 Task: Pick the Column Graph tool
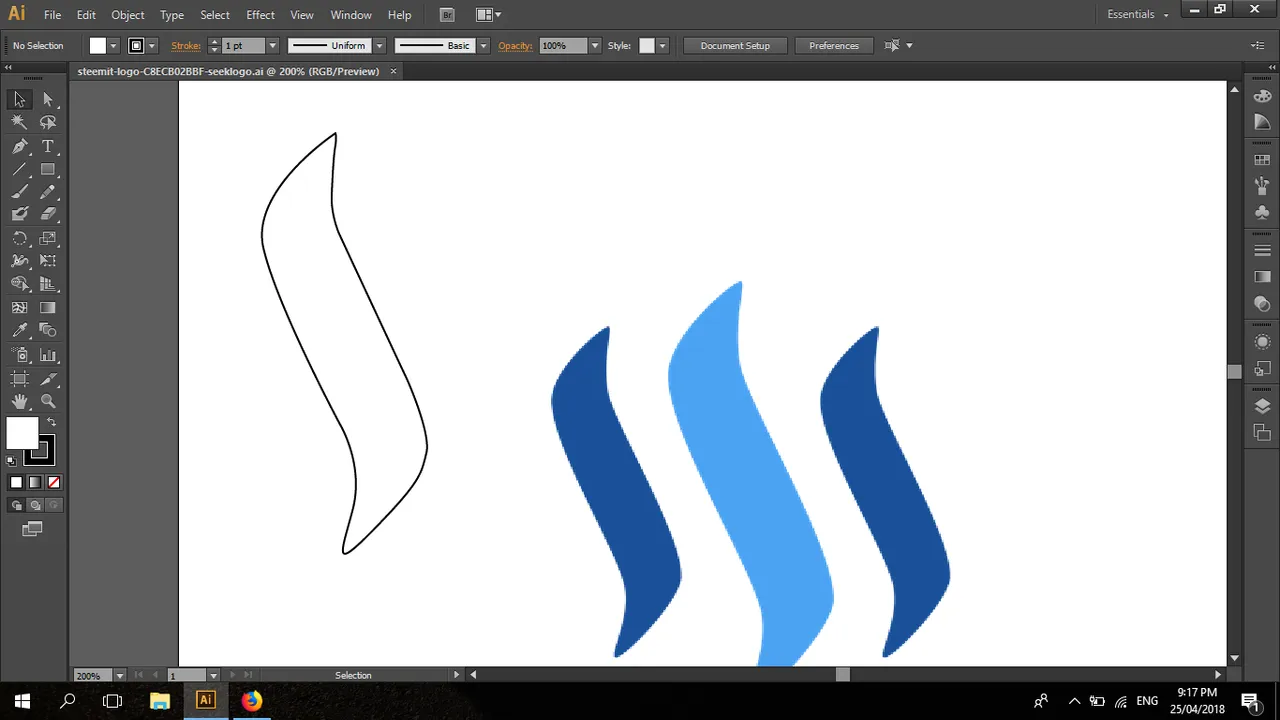pyautogui.click(x=48, y=355)
